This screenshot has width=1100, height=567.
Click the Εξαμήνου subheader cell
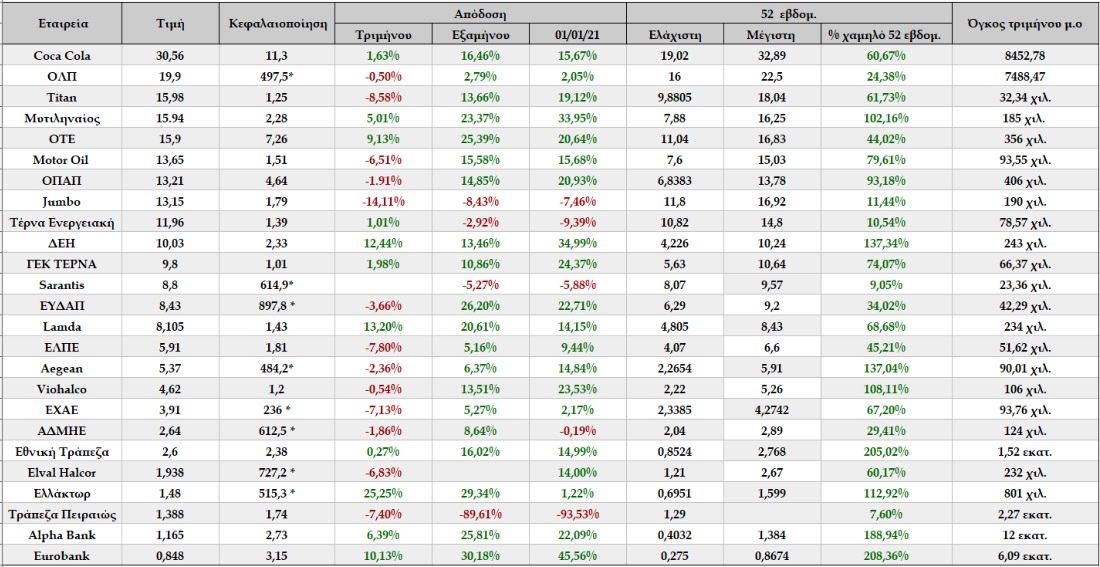(x=480, y=34)
